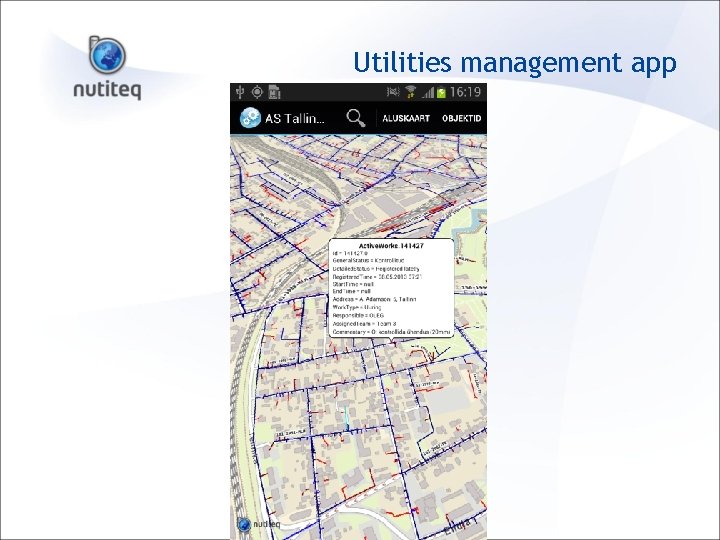Tap the USB connection status icon

[x=239, y=92]
